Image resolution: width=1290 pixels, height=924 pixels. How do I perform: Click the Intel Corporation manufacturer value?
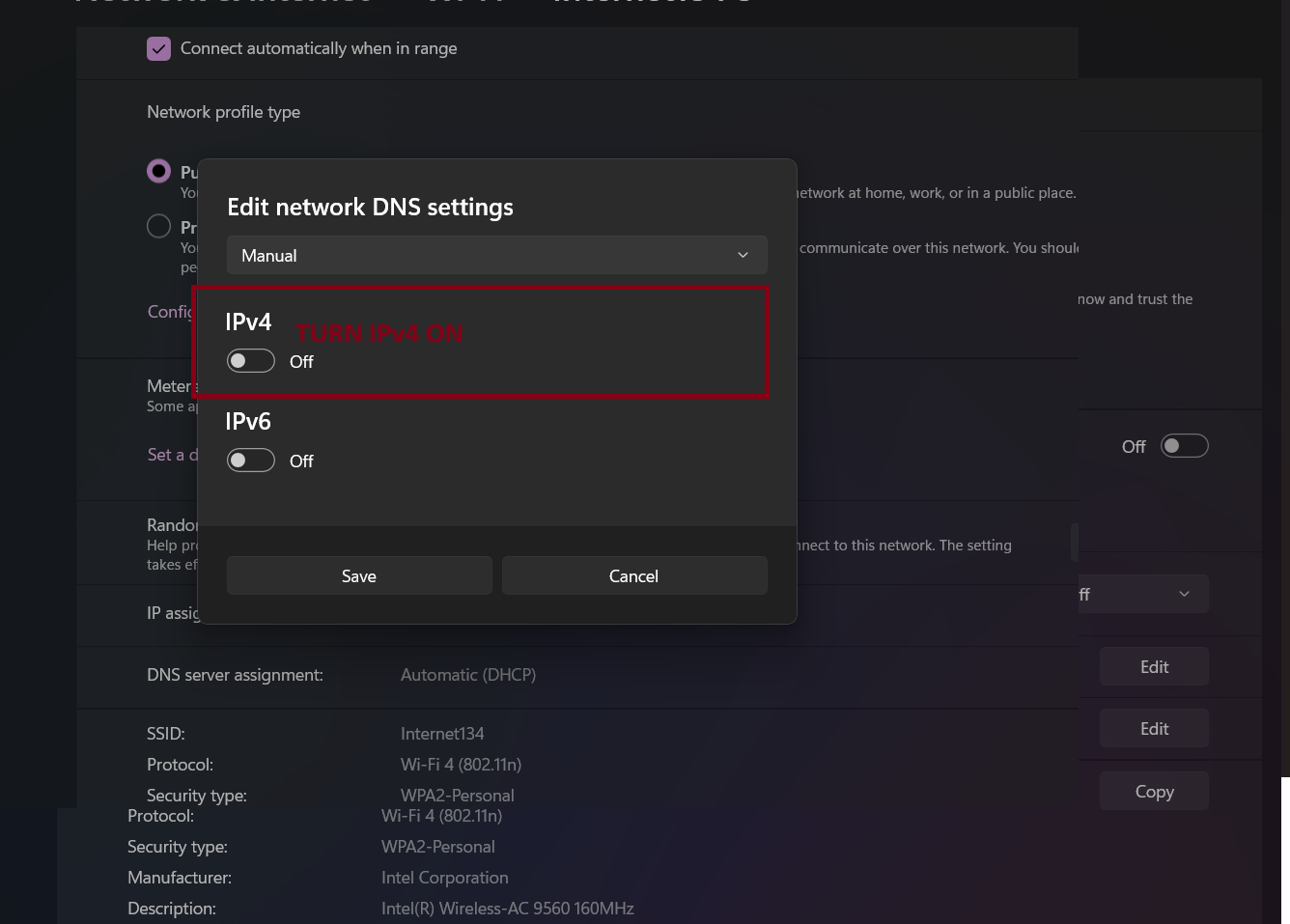coord(444,878)
